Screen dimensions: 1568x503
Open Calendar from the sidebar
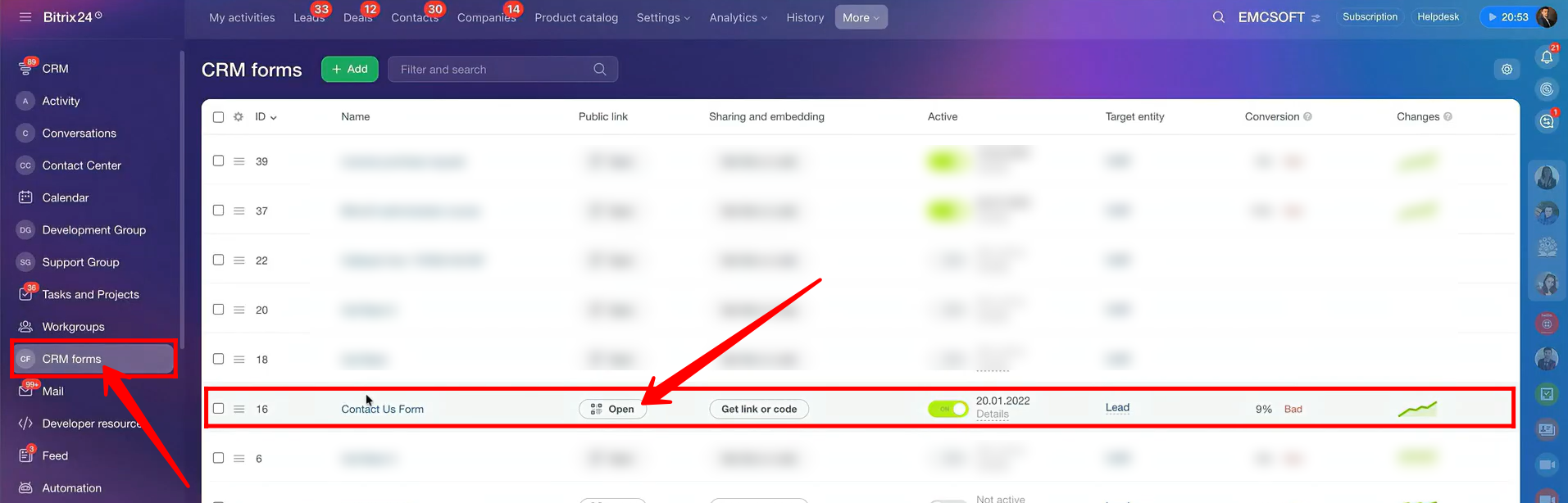65,197
